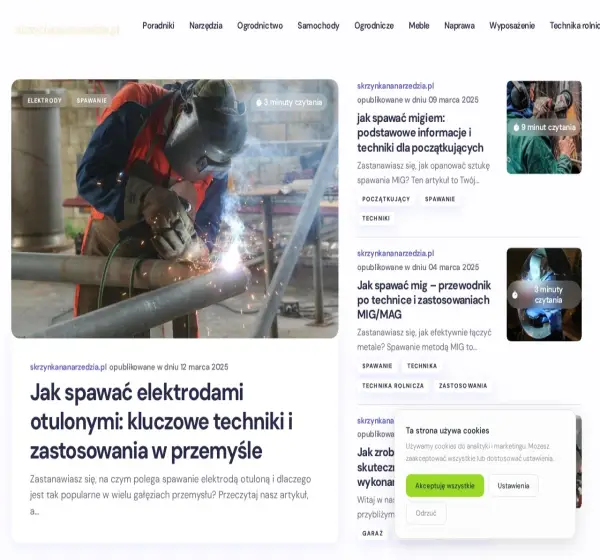
Task: Click the Ta strona używa cookies heading
Action: click(x=447, y=431)
